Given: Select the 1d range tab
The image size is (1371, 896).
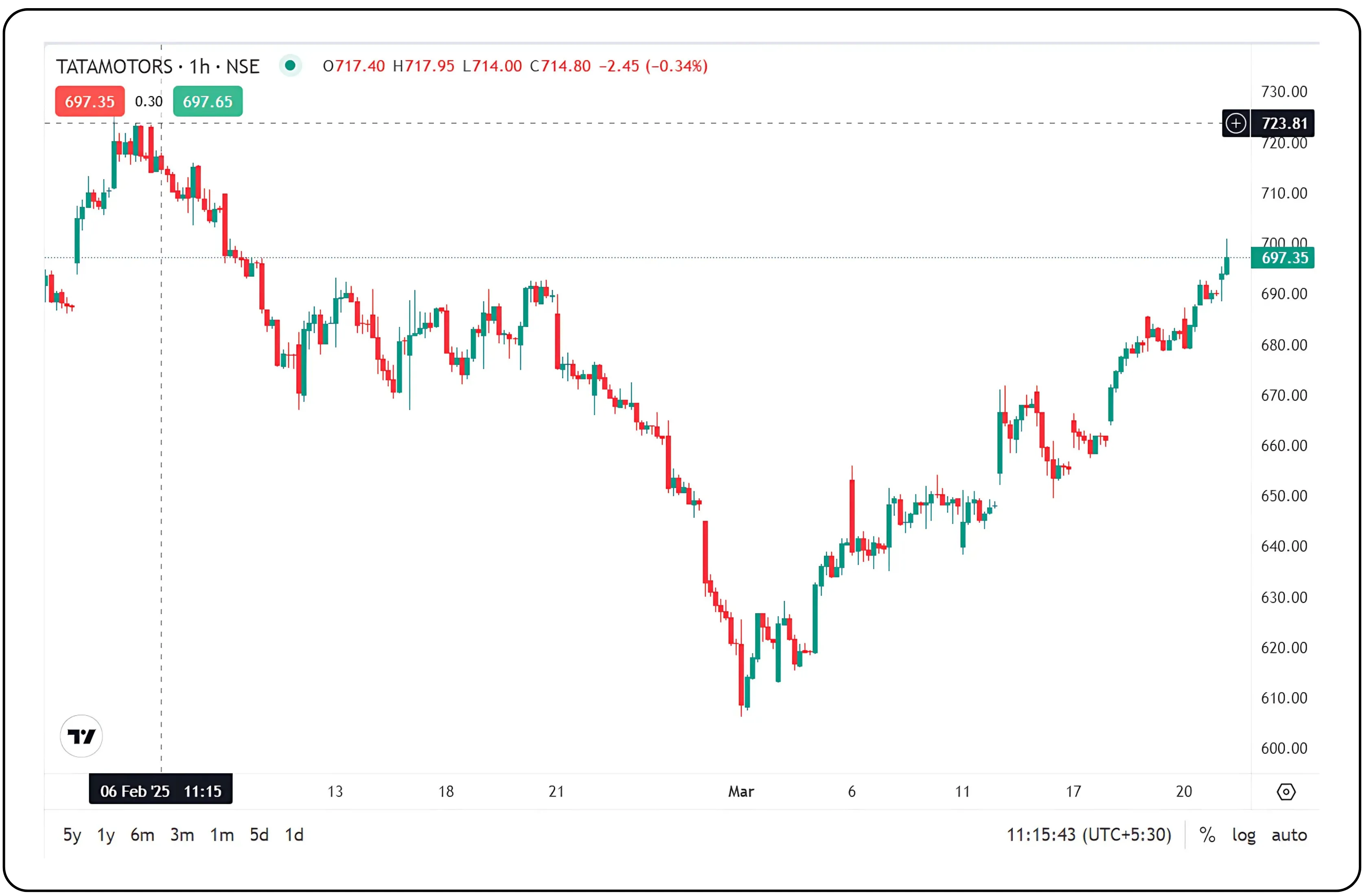Looking at the screenshot, I should [x=294, y=835].
